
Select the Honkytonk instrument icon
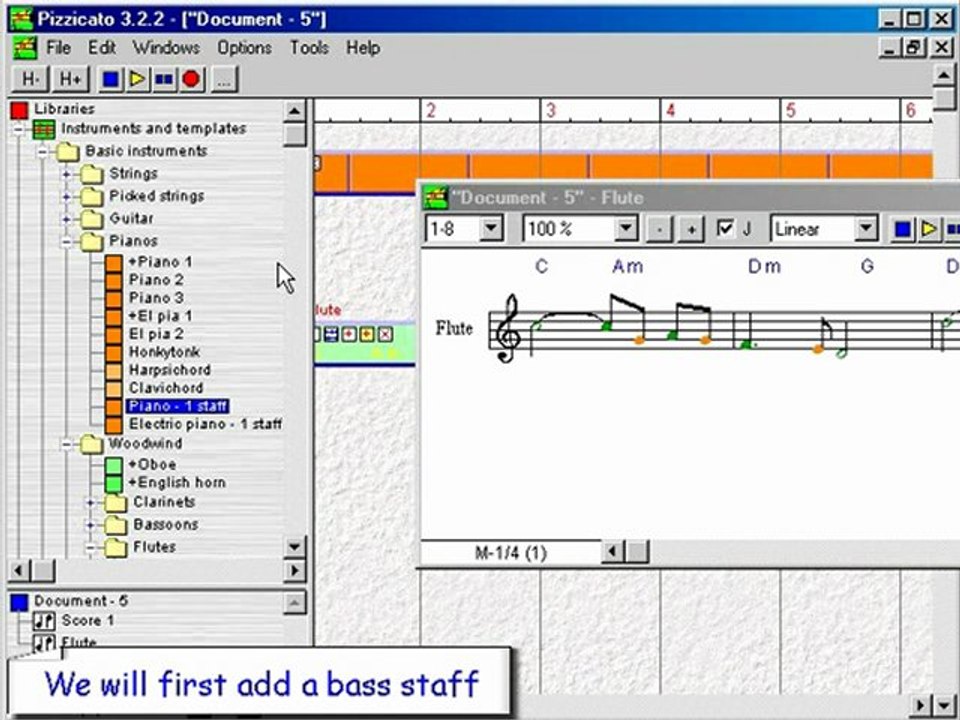113,353
